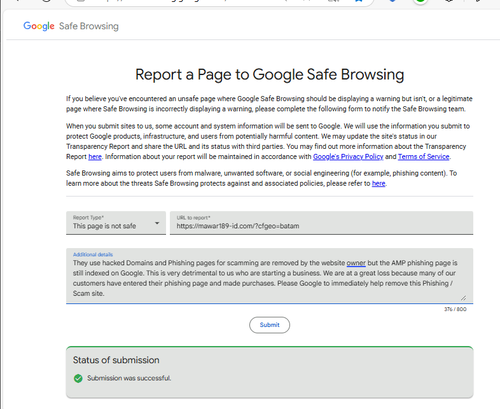Click the text area resize handle

(x=463, y=298)
